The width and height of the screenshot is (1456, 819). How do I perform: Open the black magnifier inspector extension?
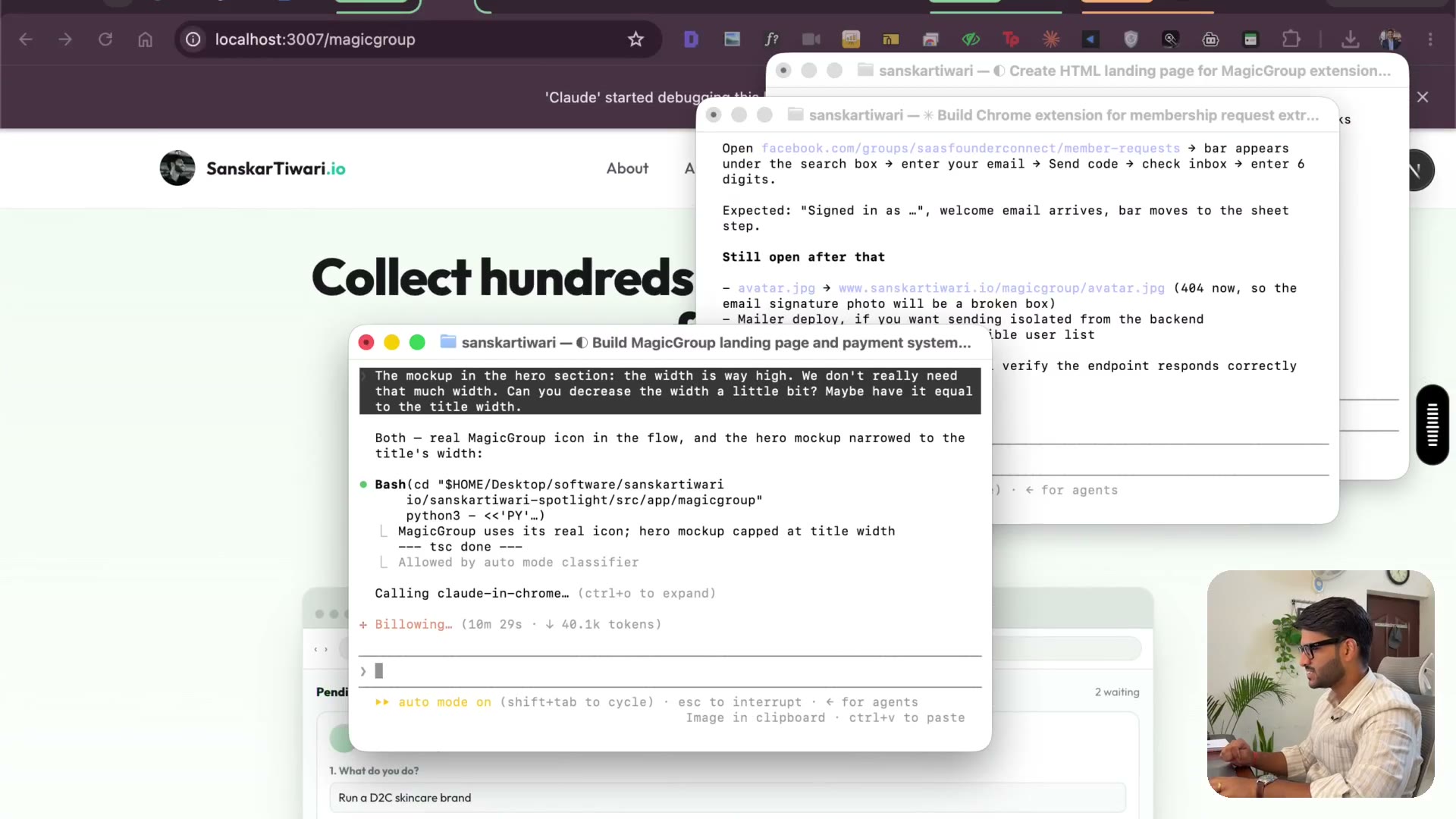coord(1171,39)
